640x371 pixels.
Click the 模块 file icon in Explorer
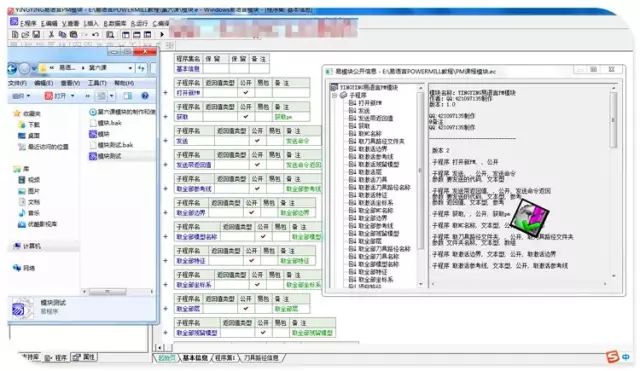[93, 134]
